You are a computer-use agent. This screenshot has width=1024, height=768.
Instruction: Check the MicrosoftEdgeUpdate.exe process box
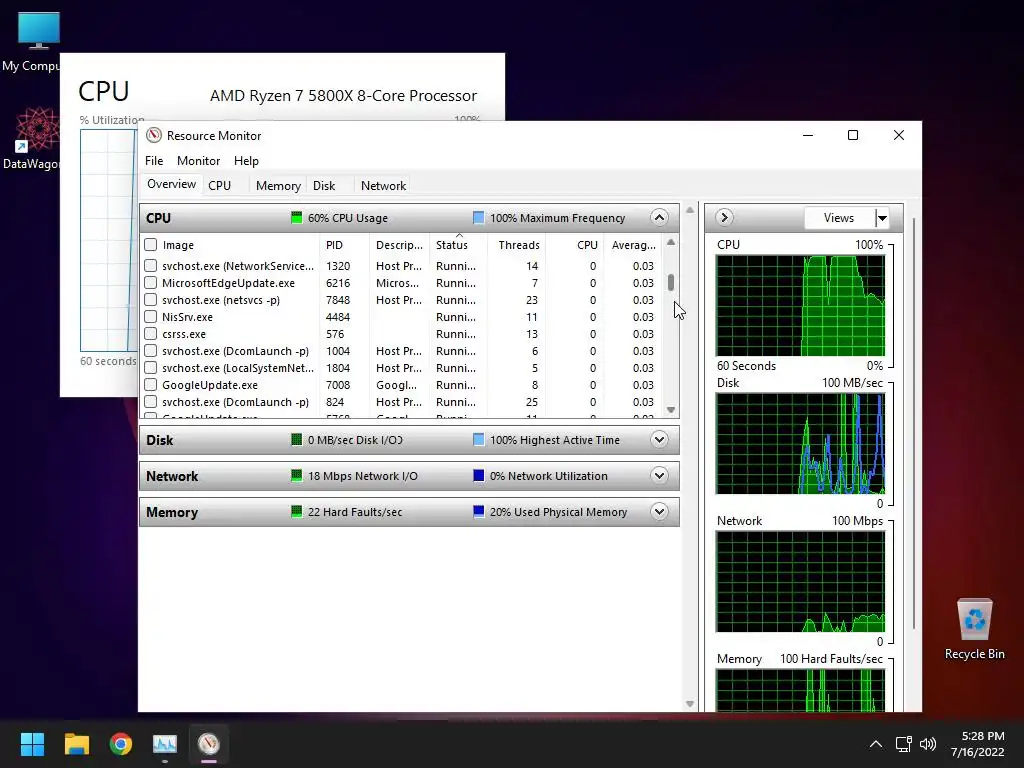(151, 283)
